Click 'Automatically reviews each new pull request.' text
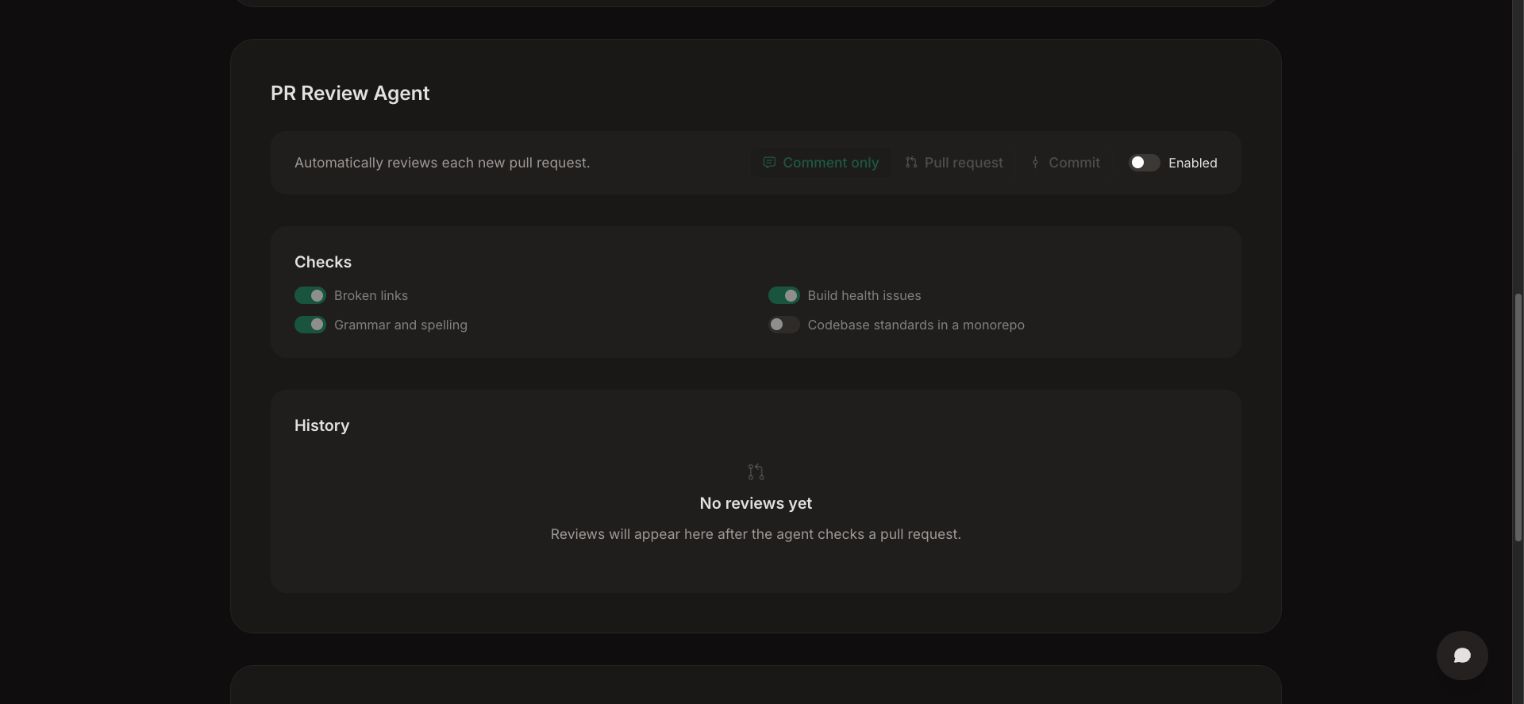The width and height of the screenshot is (1524, 704). [x=442, y=163]
